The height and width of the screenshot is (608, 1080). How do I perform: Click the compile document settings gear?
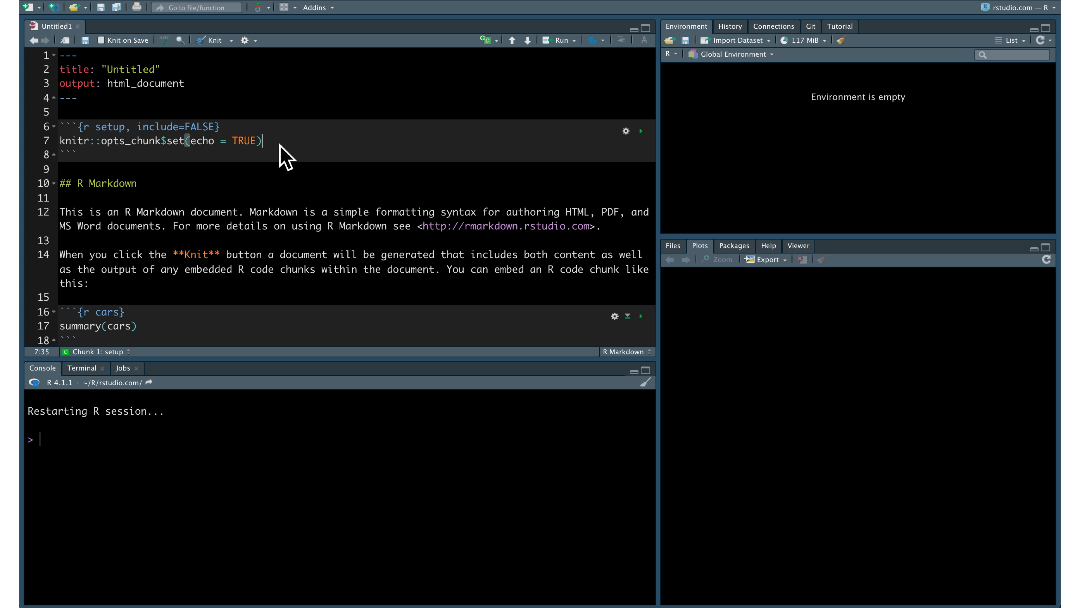click(x=244, y=39)
